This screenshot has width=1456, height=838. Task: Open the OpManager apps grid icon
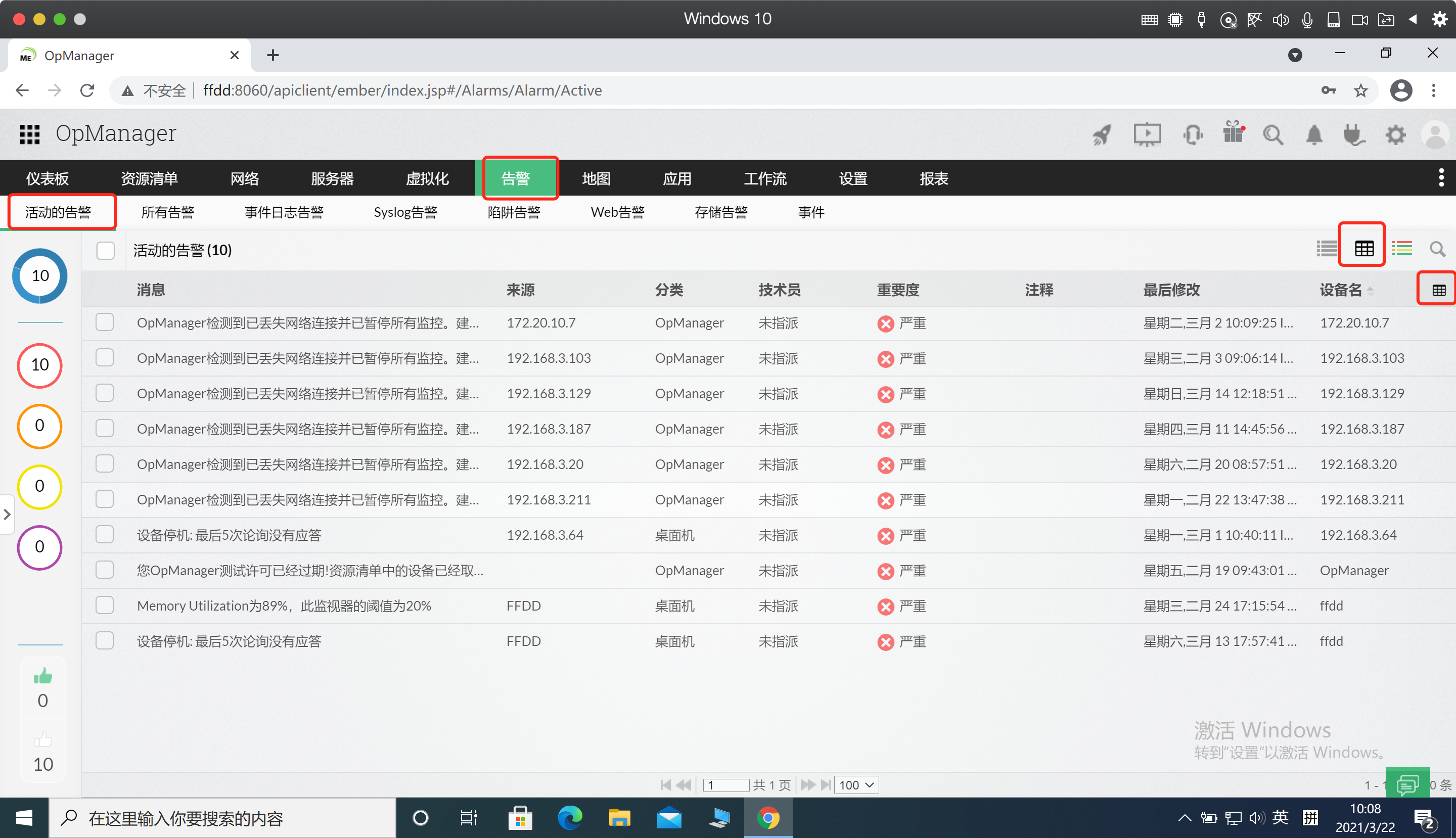tap(30, 134)
